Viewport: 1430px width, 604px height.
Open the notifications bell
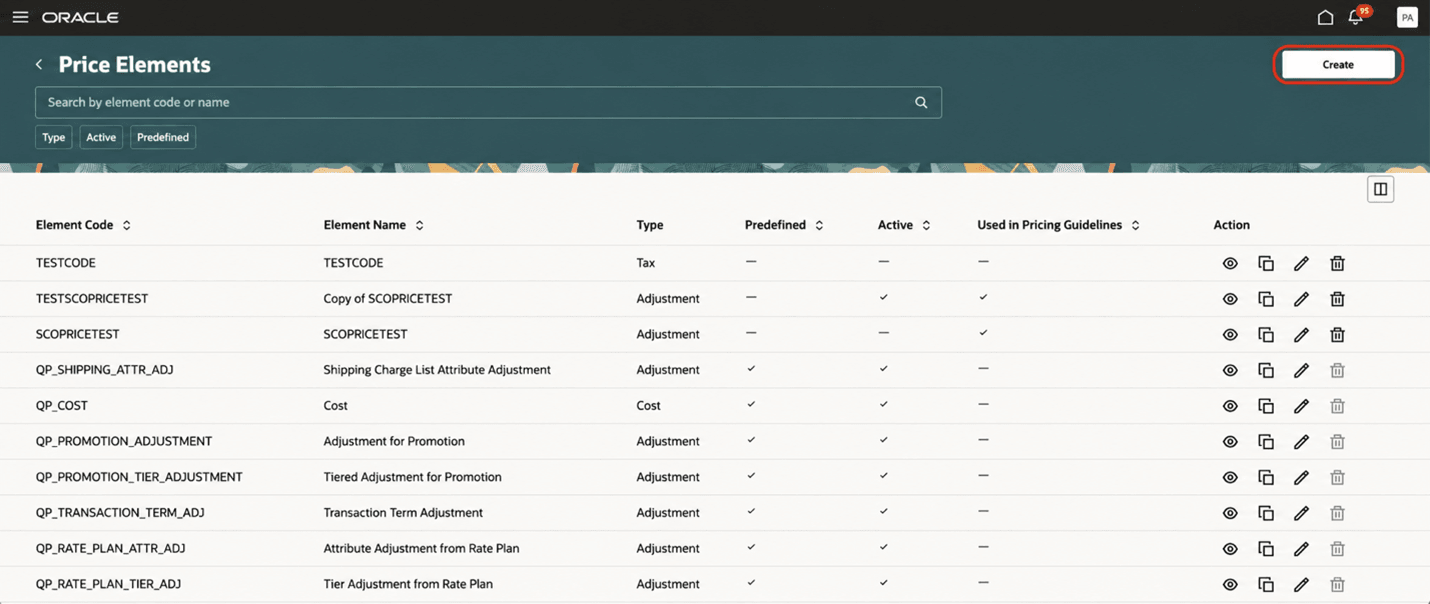click(x=1355, y=17)
